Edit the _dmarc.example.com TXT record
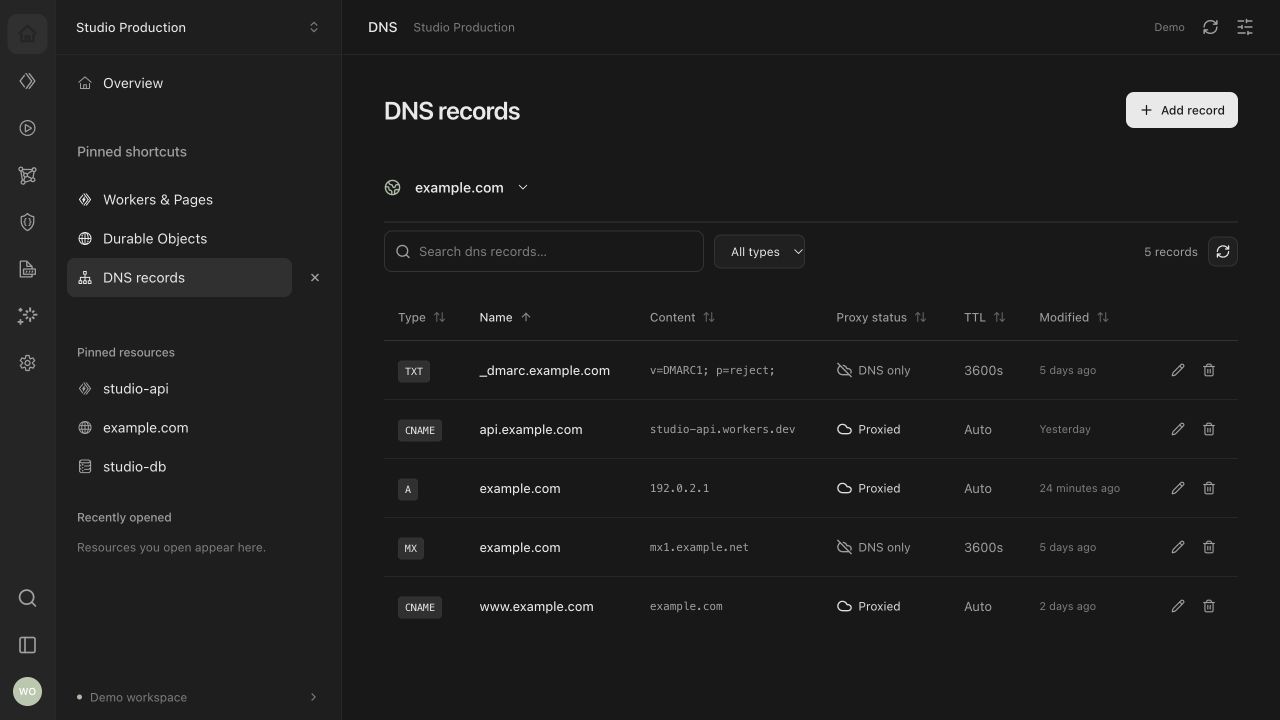This screenshot has width=1280, height=720. (x=1178, y=370)
